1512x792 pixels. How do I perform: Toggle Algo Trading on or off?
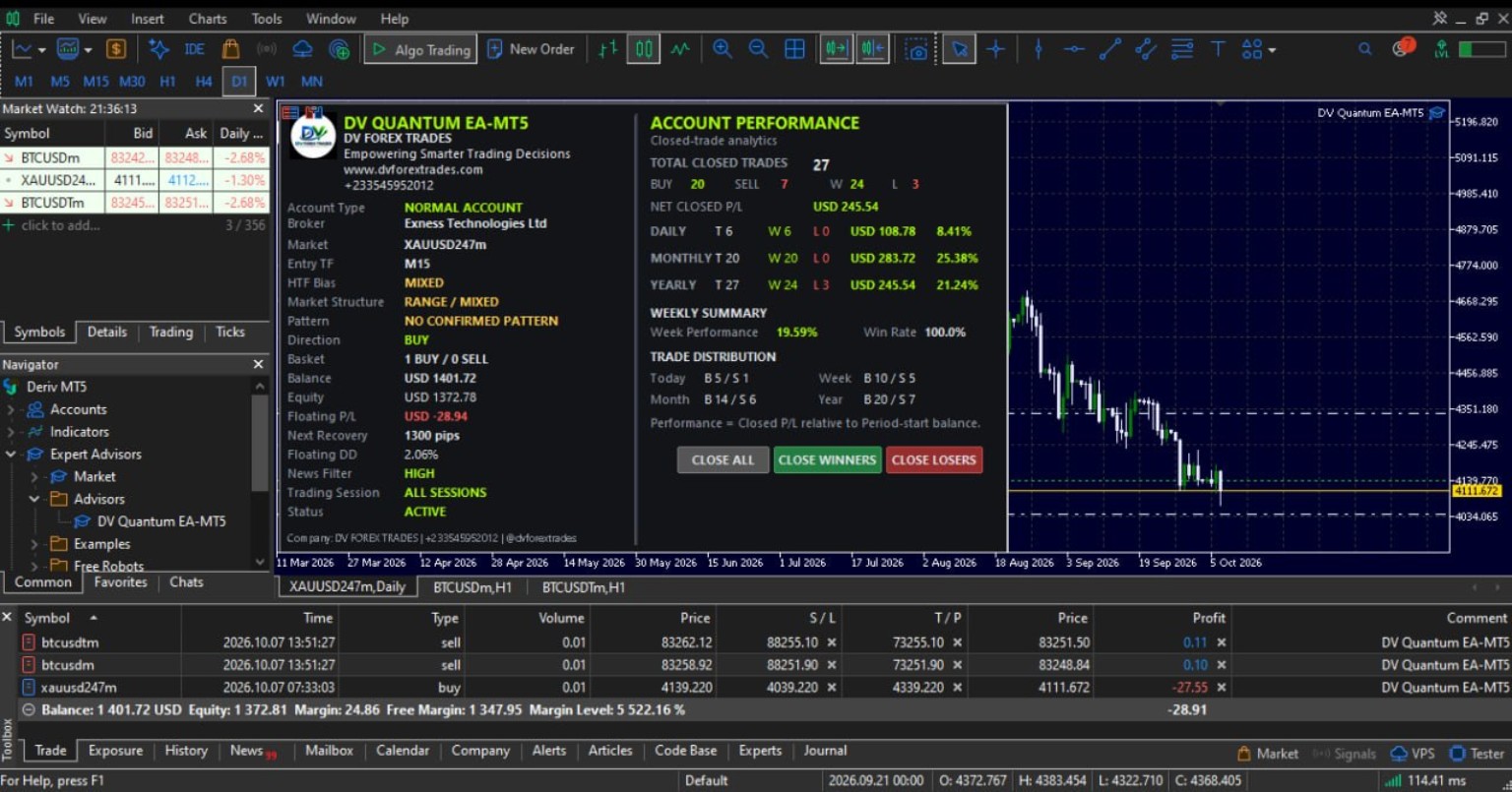pos(420,49)
